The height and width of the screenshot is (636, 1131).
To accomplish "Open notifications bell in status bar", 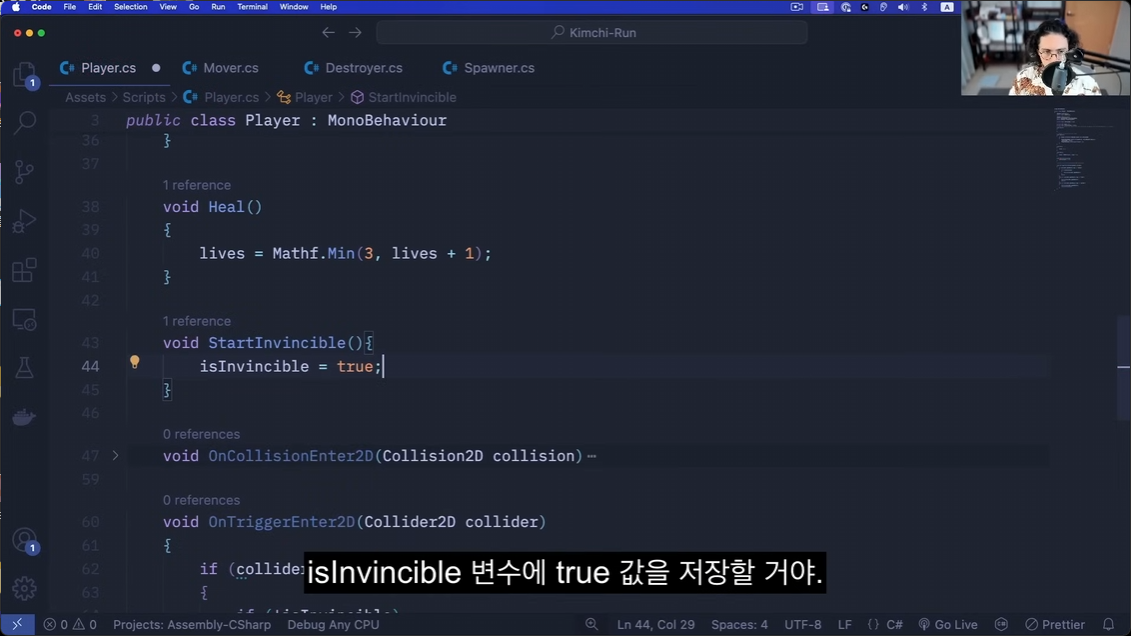I will (1109, 624).
